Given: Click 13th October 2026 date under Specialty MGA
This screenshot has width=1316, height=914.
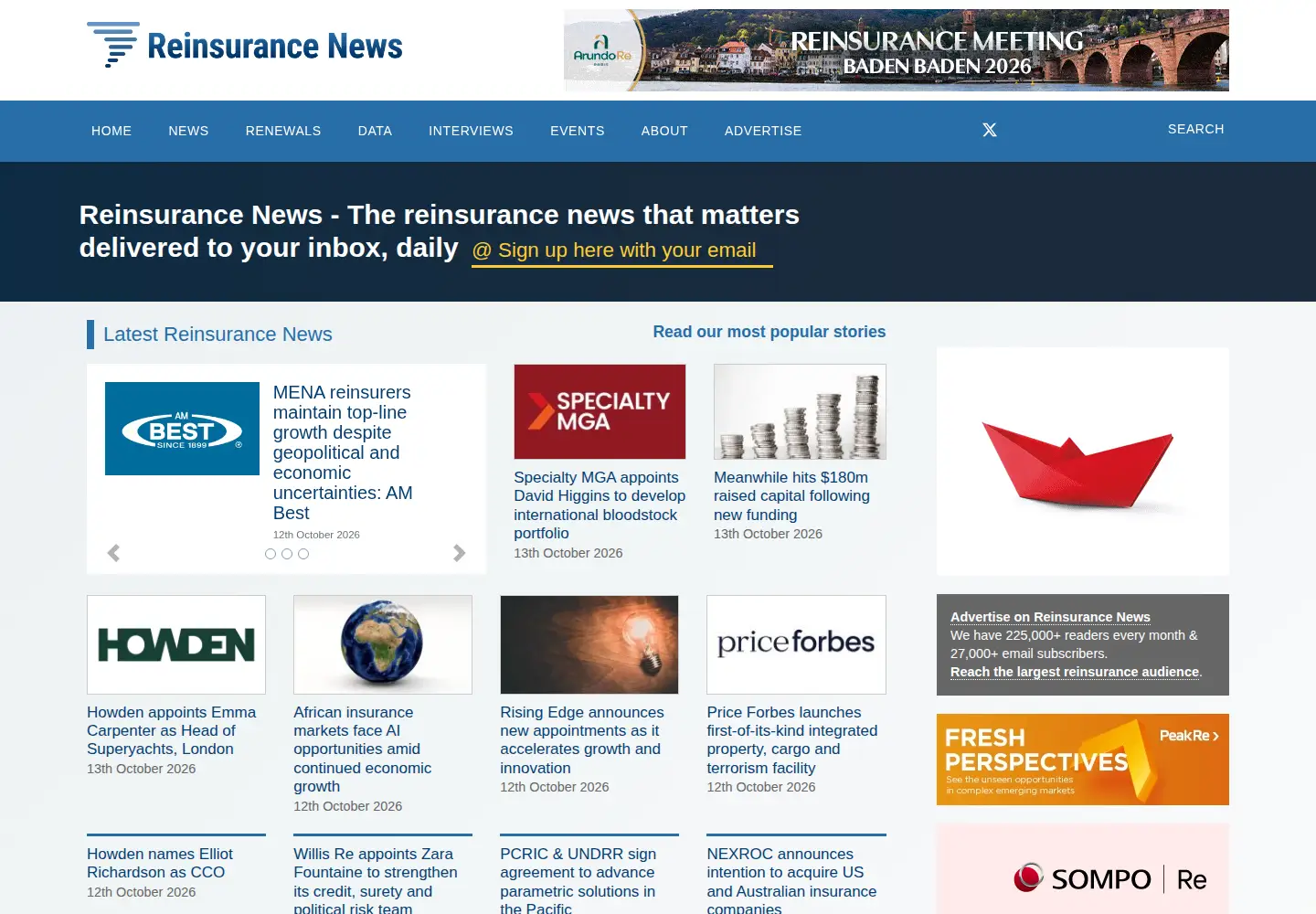Looking at the screenshot, I should 568,553.
